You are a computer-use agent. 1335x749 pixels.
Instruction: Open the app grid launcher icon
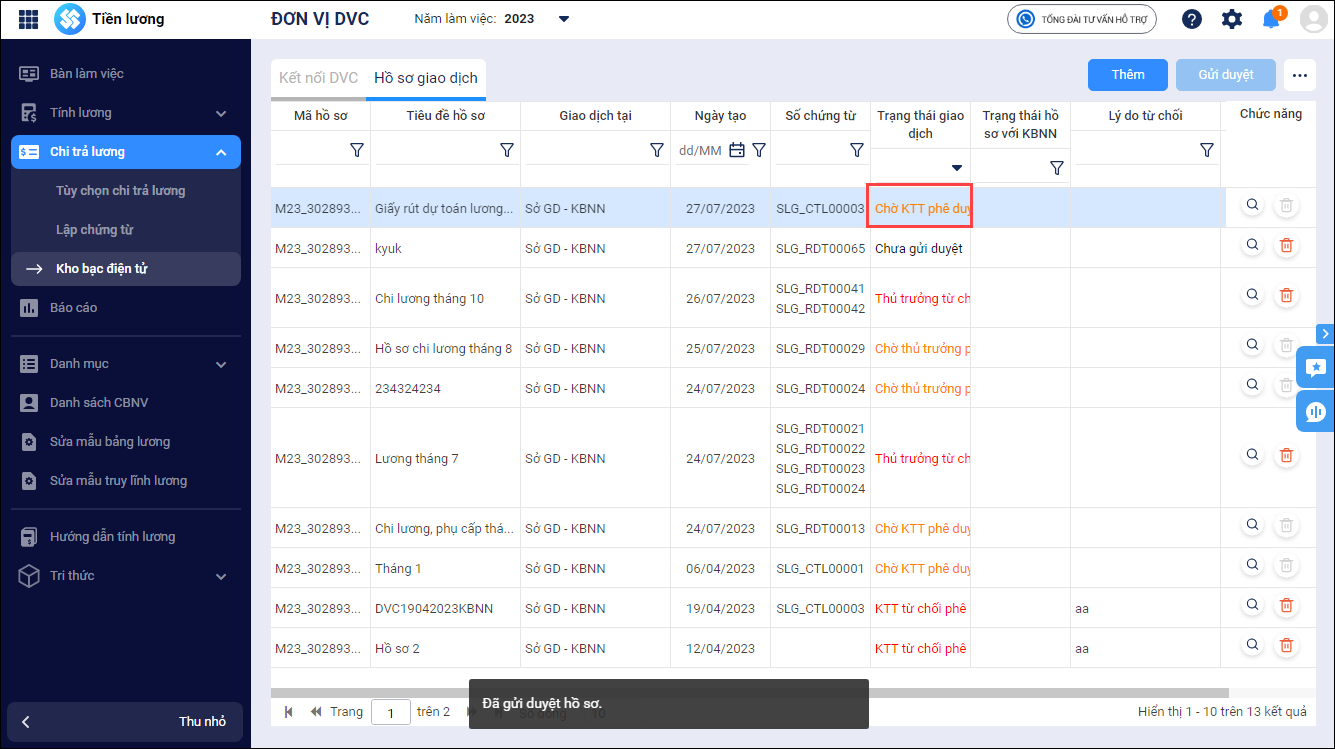pos(29,19)
